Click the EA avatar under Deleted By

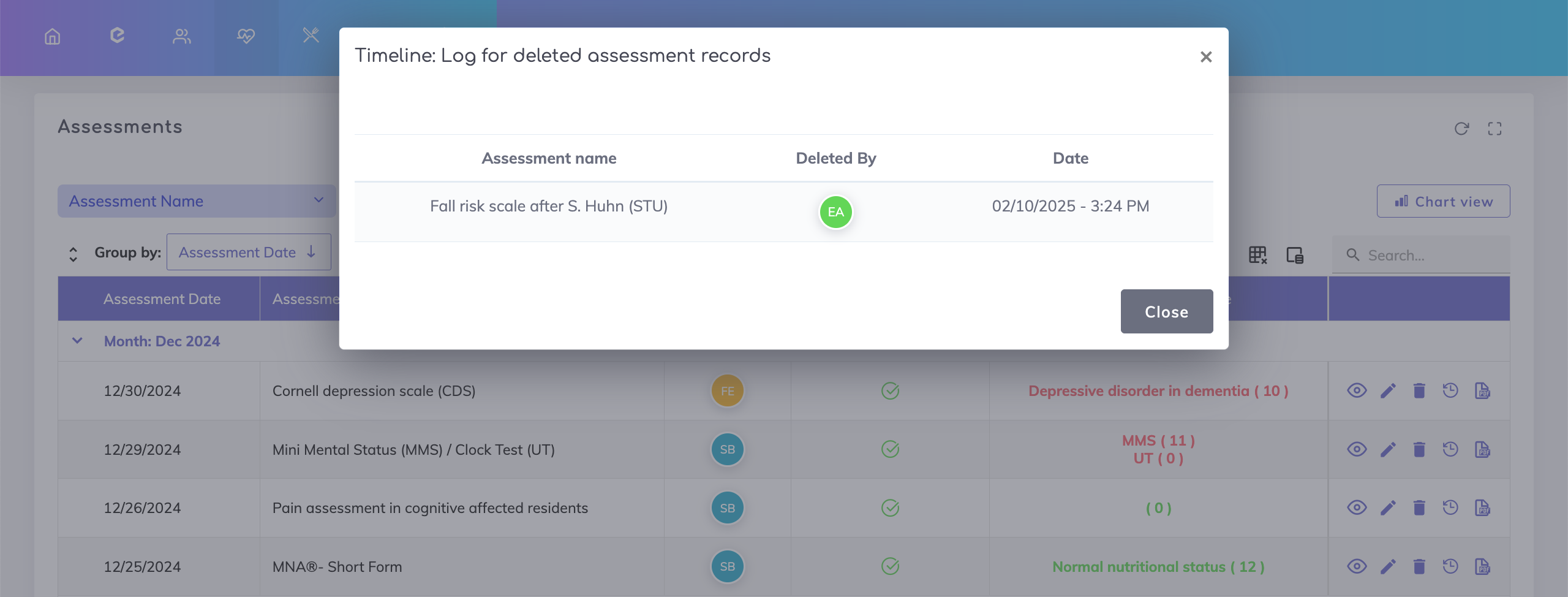coord(836,212)
